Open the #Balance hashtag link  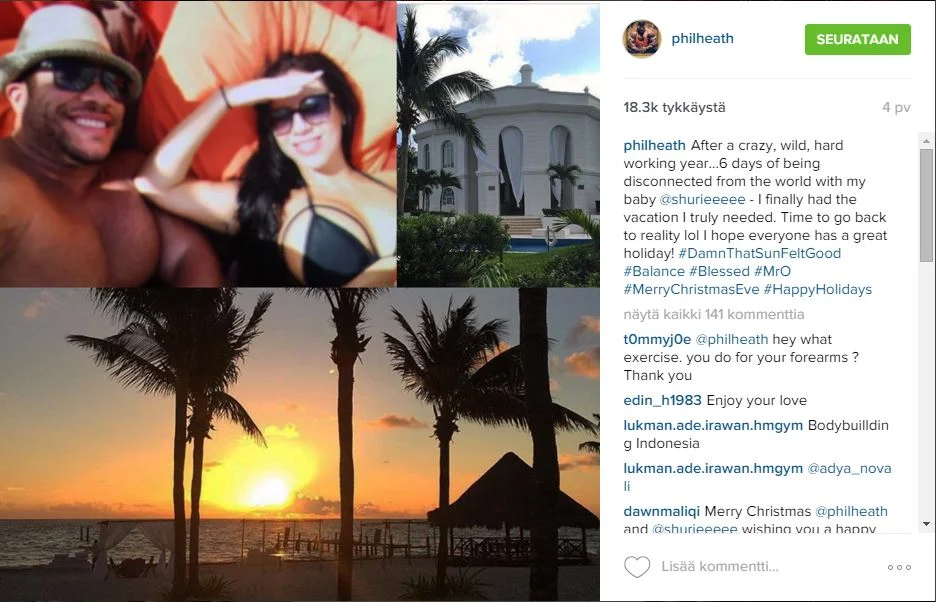click(654, 271)
